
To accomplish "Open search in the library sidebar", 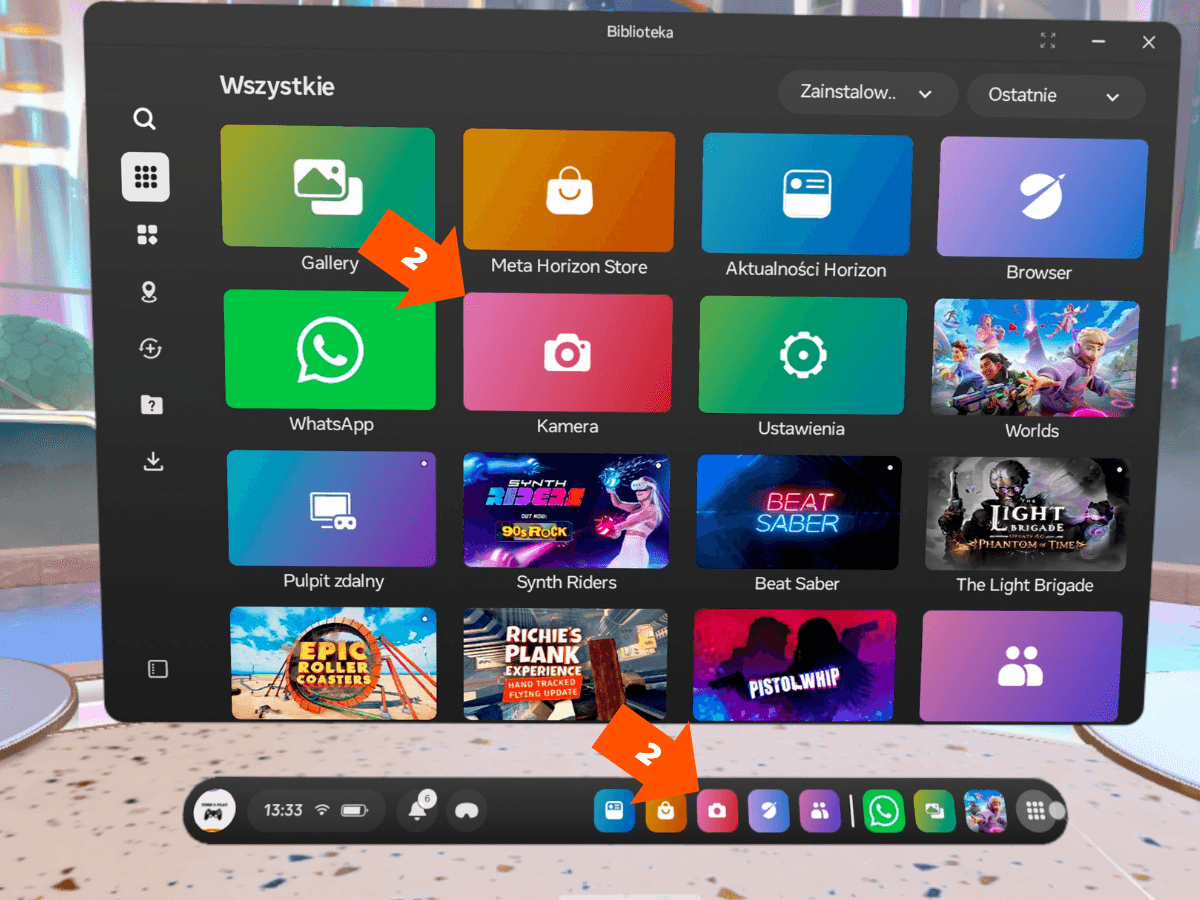I will tap(145, 120).
